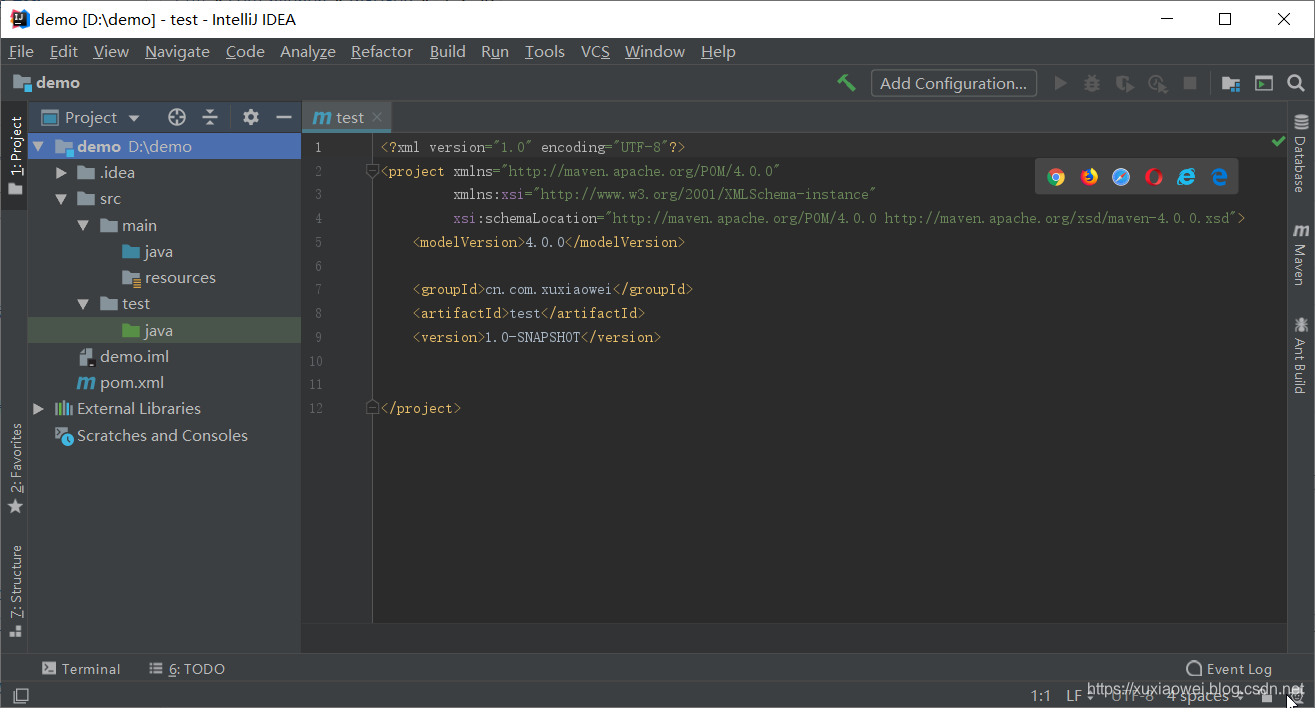Change line separator via the LF status indicator
The width and height of the screenshot is (1315, 708).
click(x=1073, y=694)
